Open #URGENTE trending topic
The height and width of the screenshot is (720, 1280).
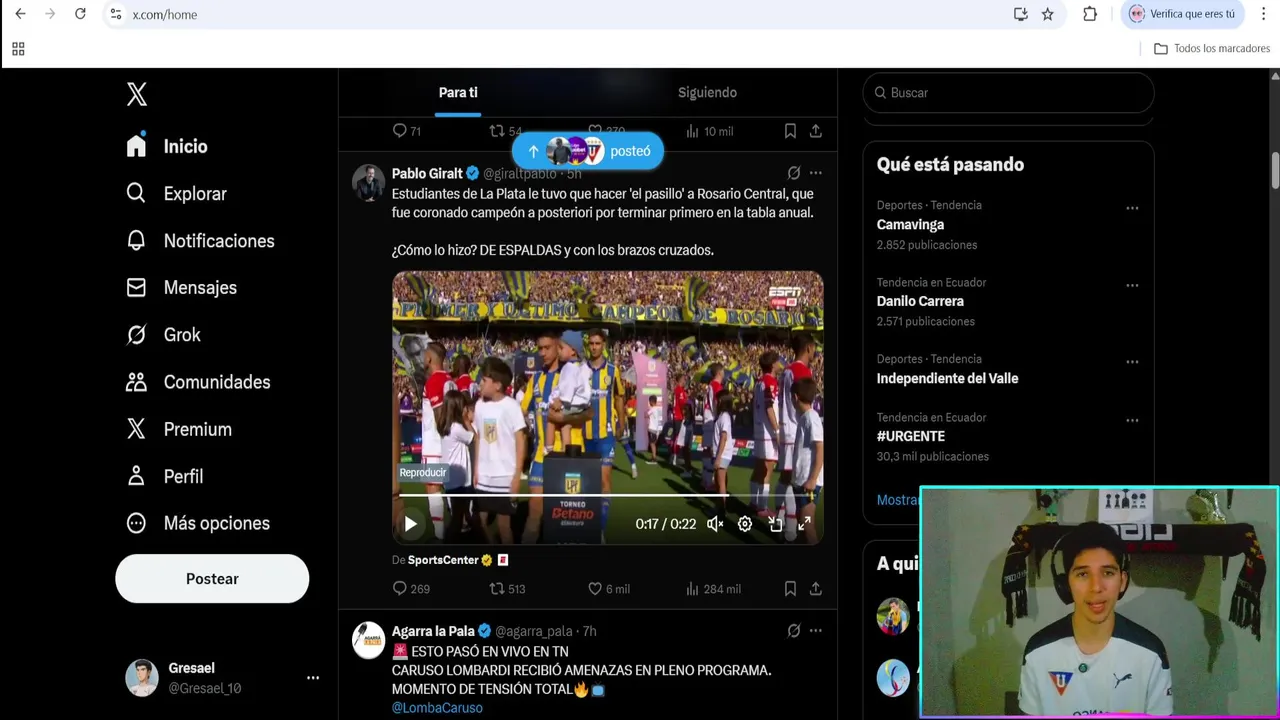coord(911,436)
